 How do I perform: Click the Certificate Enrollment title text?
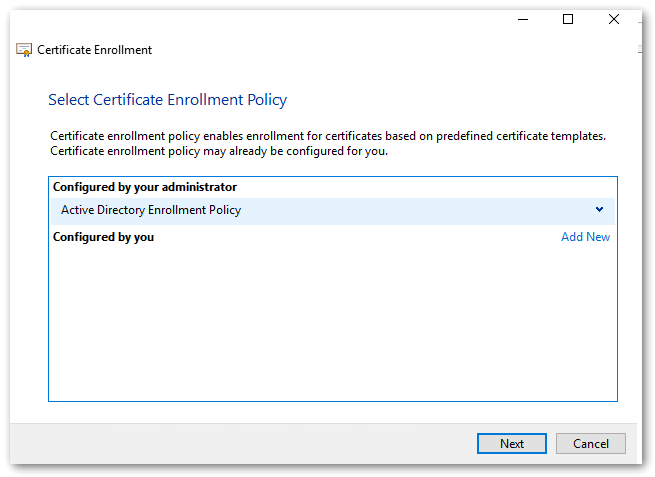[95, 49]
